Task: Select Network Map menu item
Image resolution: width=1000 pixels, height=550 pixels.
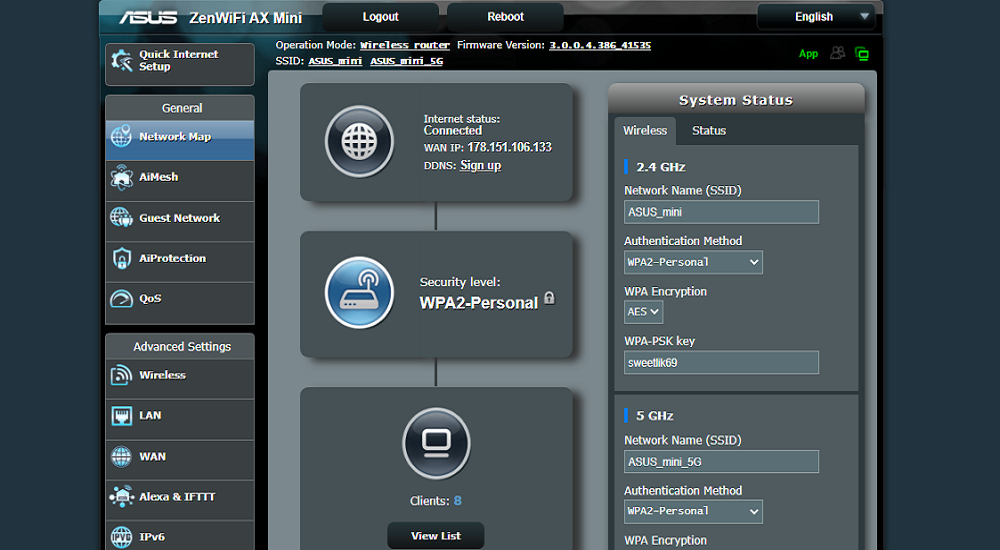Action: pyautogui.click(x=180, y=140)
